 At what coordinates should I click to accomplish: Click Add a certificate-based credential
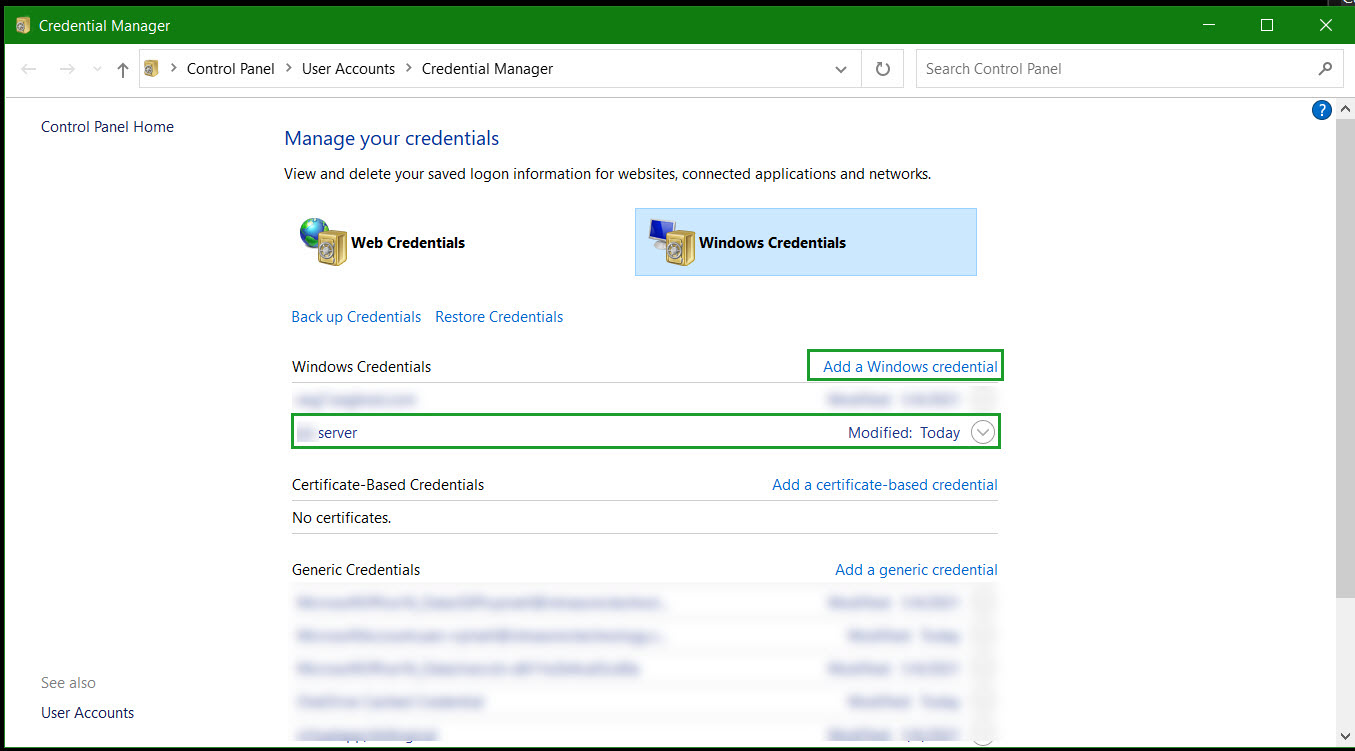(x=884, y=484)
